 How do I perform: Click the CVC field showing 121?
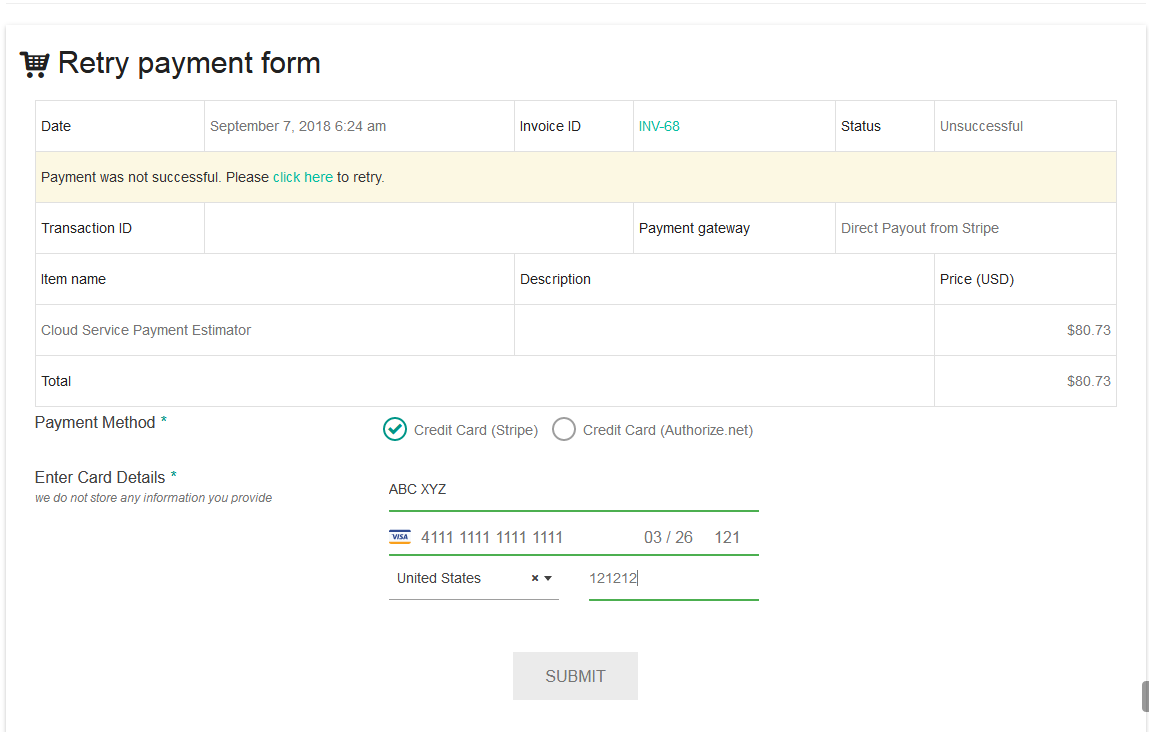point(727,537)
